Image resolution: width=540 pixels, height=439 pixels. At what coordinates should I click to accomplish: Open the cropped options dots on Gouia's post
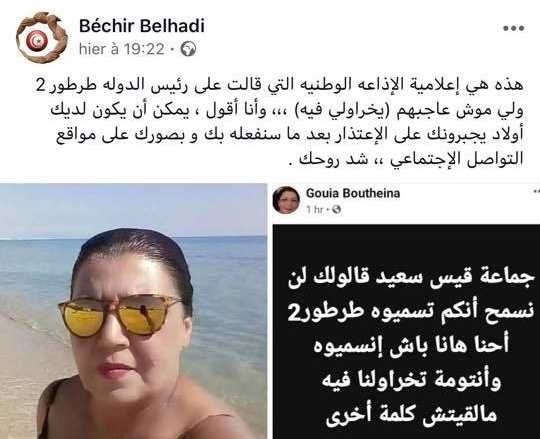(x=536, y=190)
